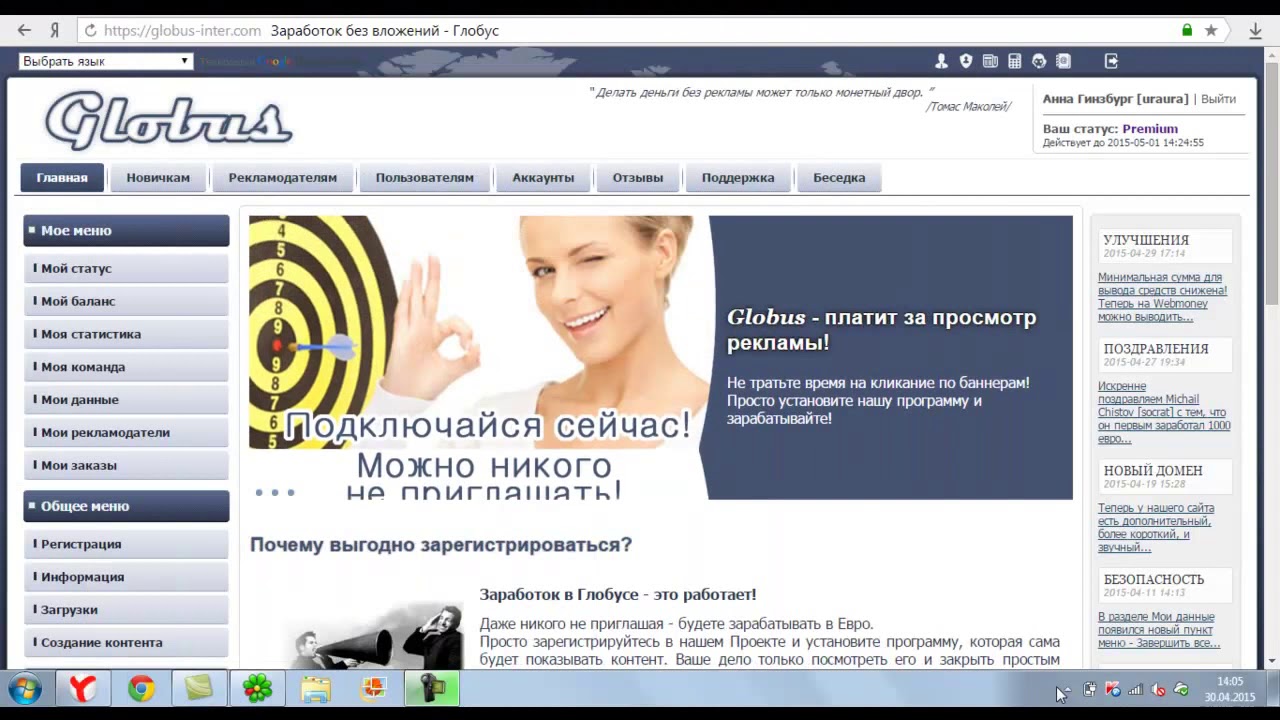Show hidden tray icons arrow
This screenshot has height=720, width=1280.
click(1066, 689)
